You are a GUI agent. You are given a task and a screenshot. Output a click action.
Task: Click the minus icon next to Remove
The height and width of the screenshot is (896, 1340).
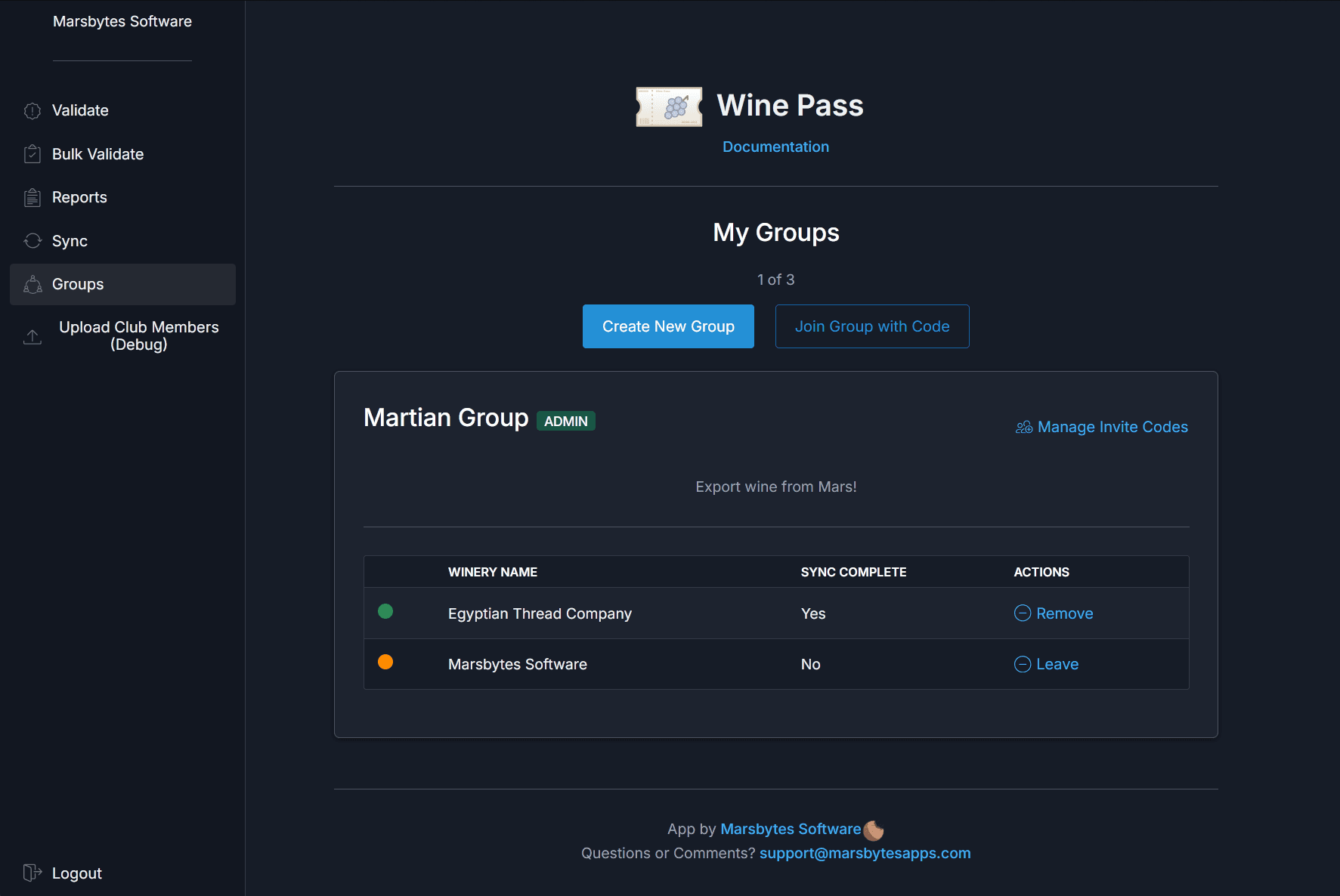pos(1022,613)
